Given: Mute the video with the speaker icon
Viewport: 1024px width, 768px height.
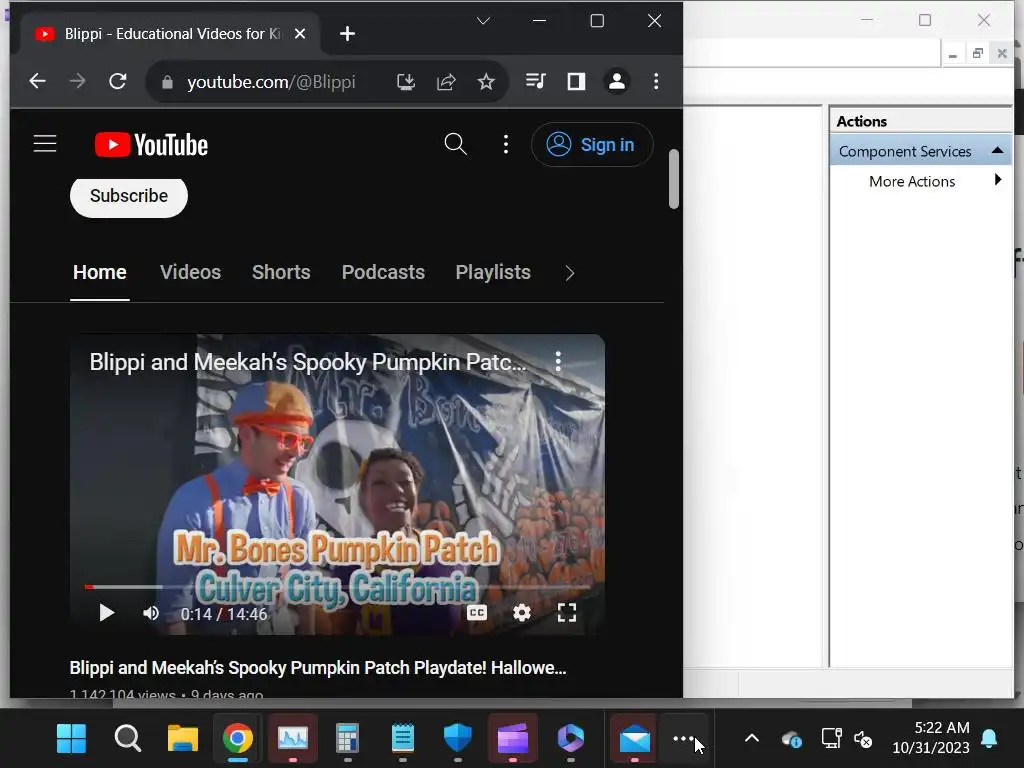Looking at the screenshot, I should (x=151, y=613).
